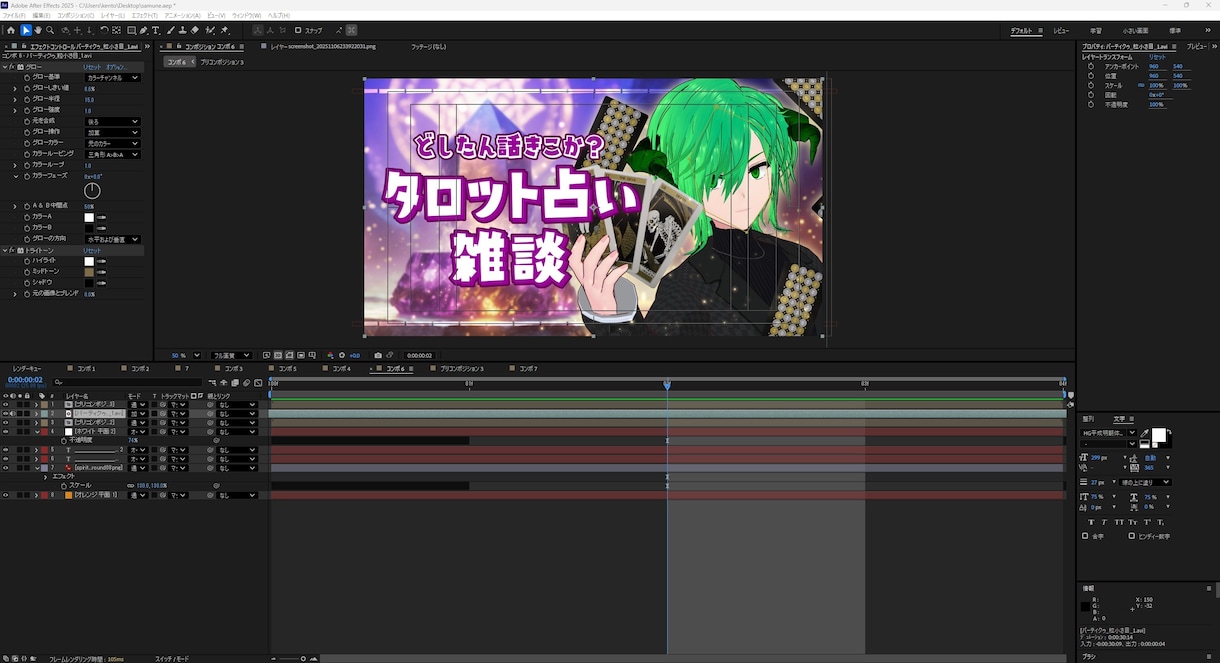
Task: Open the グローカラー dropdown
Action: point(113,143)
